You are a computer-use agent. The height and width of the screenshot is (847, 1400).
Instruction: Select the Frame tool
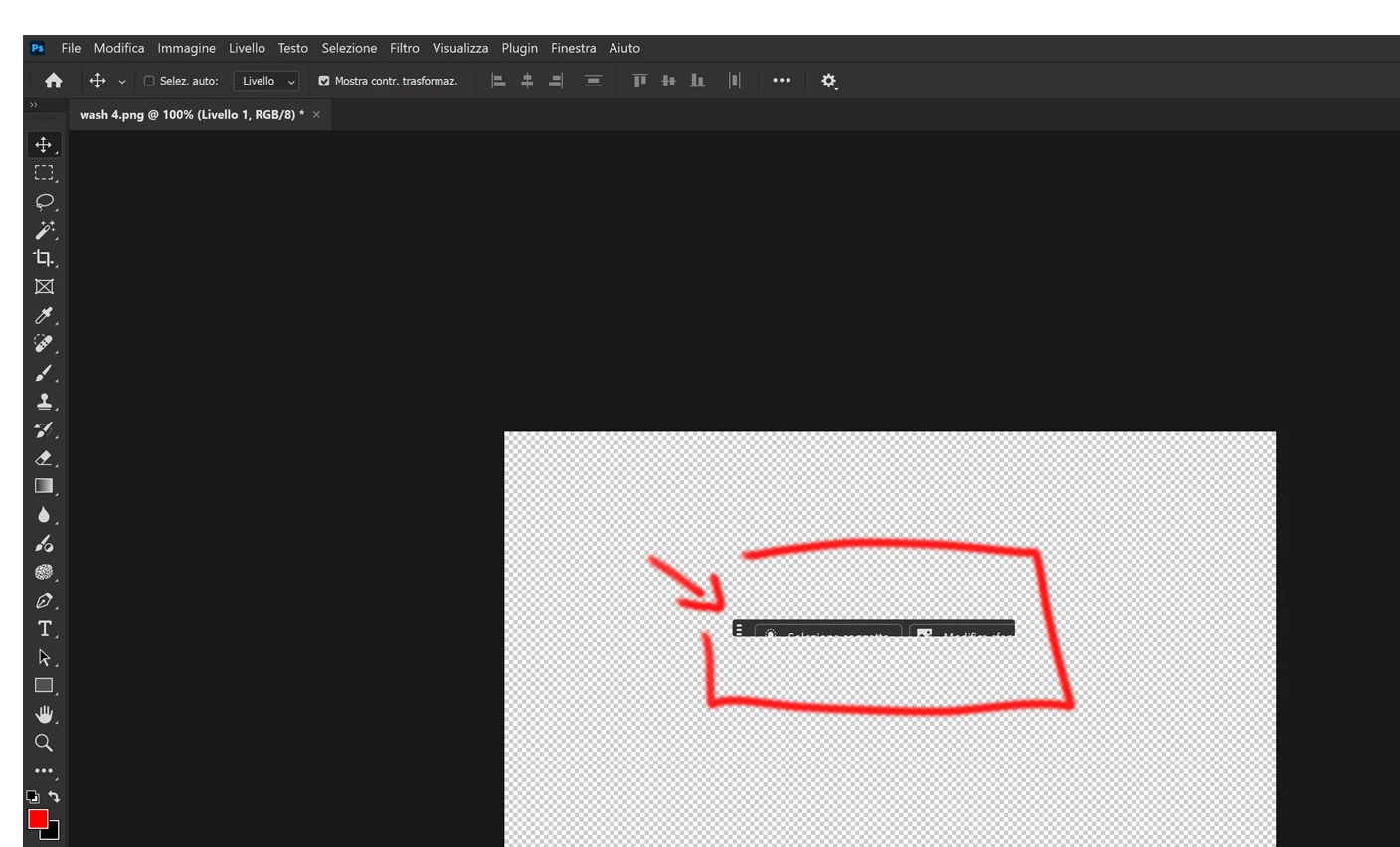(44, 287)
